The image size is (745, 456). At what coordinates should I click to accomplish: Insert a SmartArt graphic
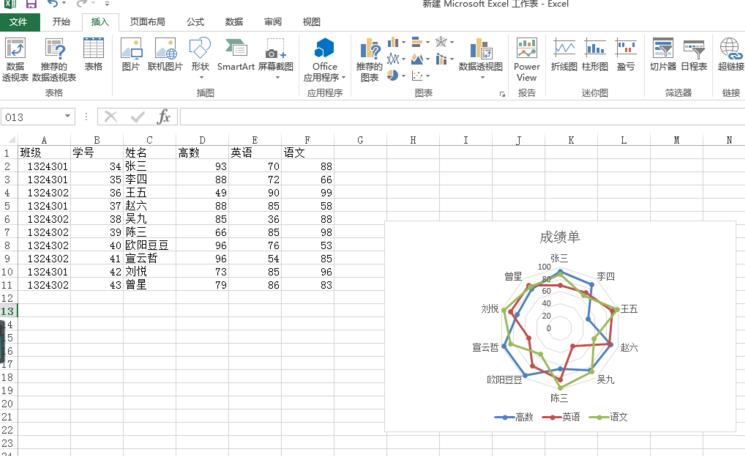pos(236,54)
